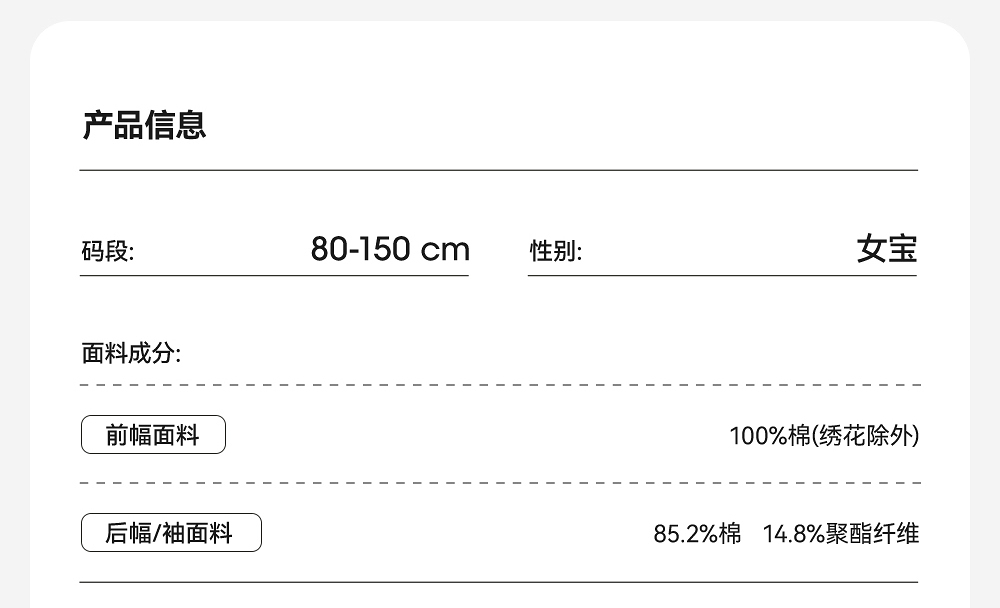Click the 女宝 gender value
Viewport: 1000px width, 608px height.
(x=886, y=249)
